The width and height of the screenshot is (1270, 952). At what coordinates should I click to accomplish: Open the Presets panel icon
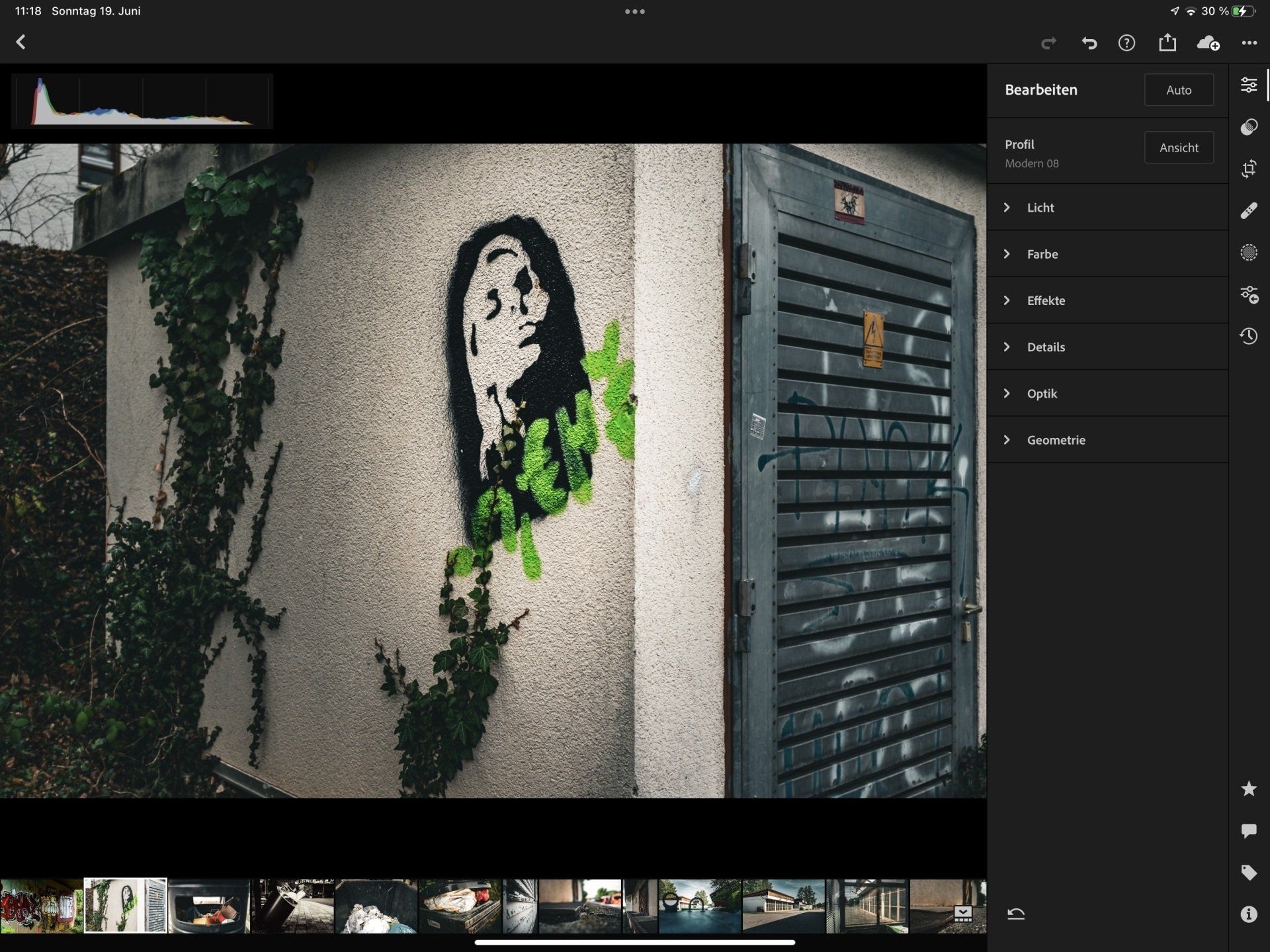tap(1248, 126)
